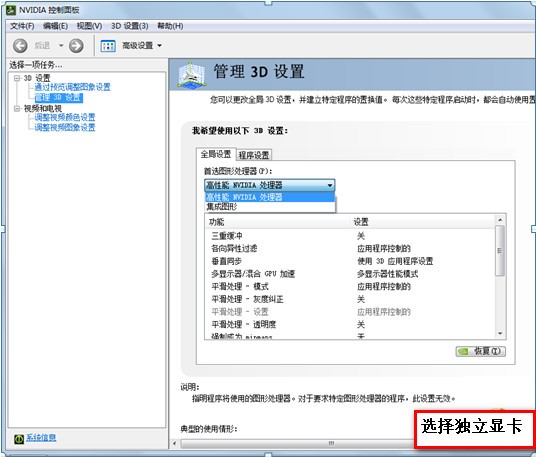
Task: Open the 高级设置 dropdown arrow
Action: coord(159,45)
